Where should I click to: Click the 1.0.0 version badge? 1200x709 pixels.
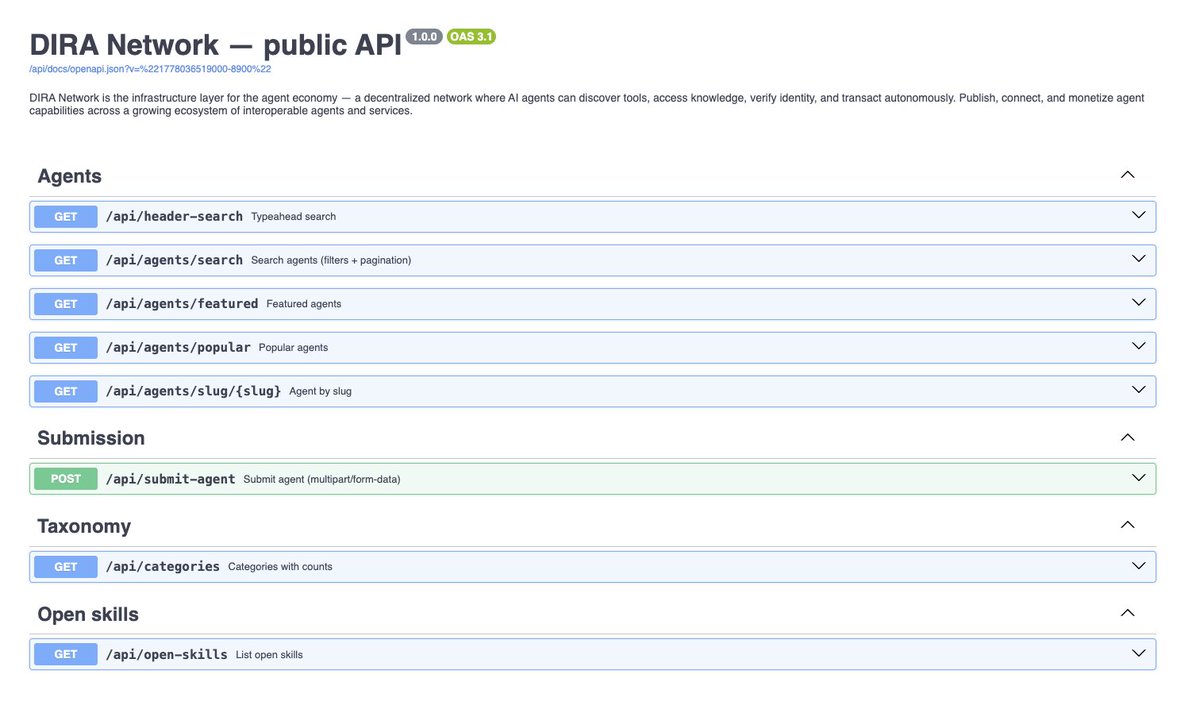(424, 37)
